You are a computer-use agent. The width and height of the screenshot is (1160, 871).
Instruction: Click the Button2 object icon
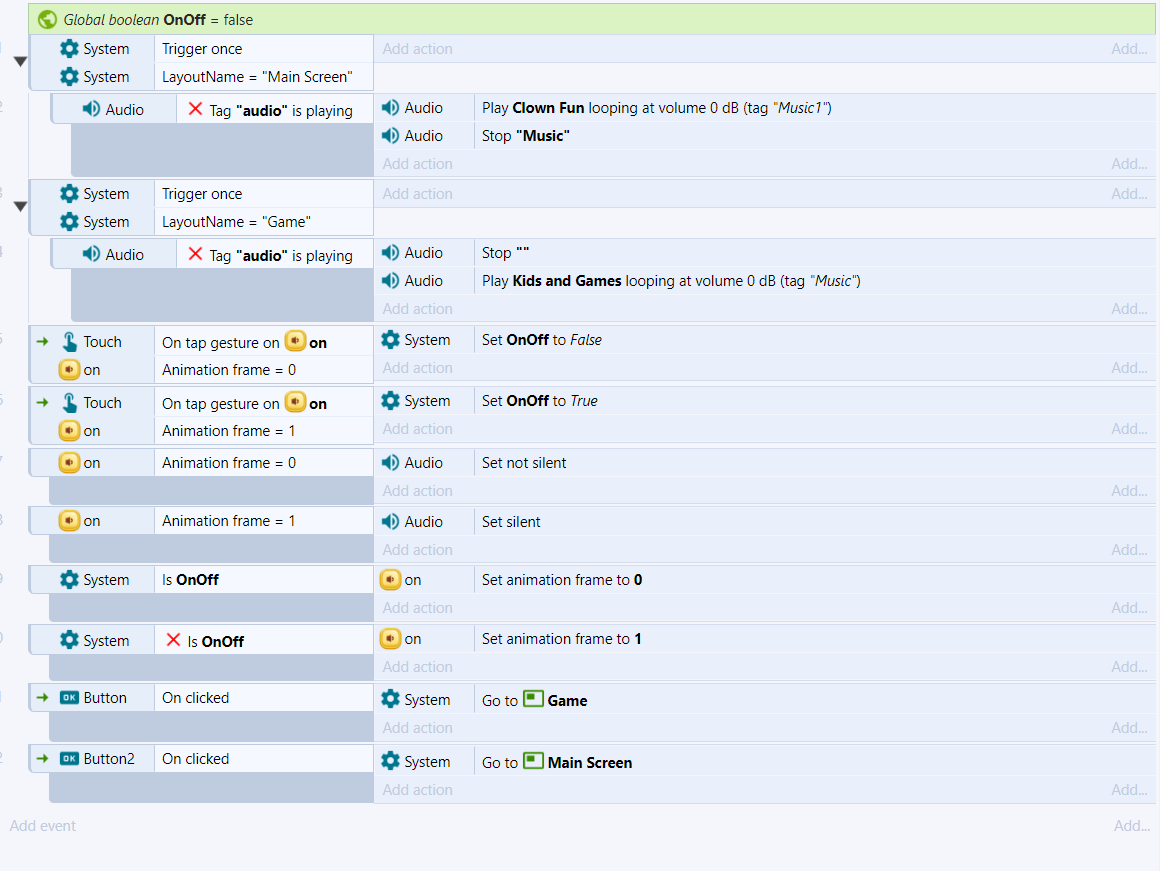coord(69,759)
